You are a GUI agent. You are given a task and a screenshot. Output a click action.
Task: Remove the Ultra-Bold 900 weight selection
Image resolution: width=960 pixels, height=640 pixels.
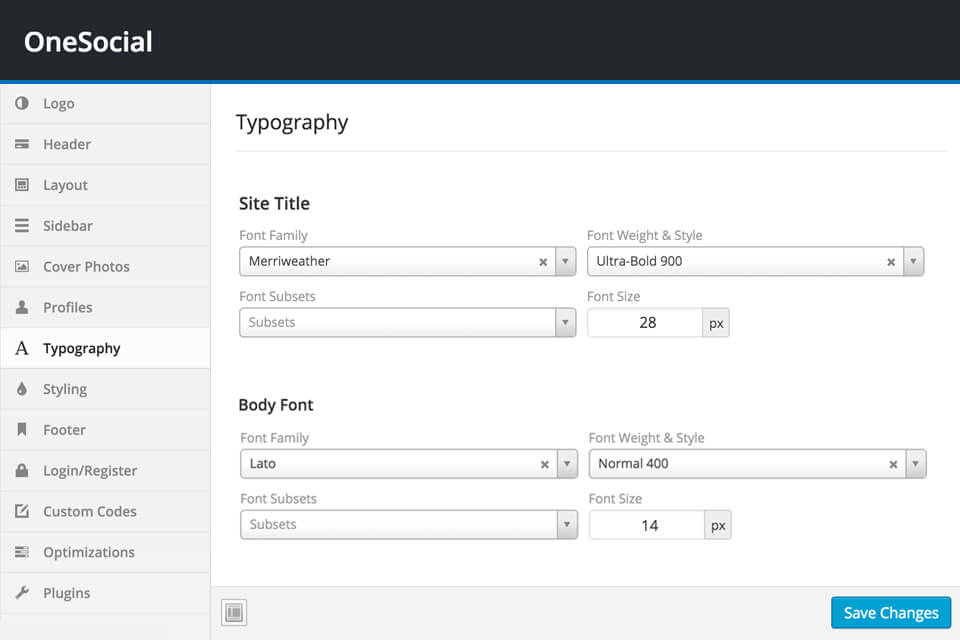pyautogui.click(x=891, y=262)
